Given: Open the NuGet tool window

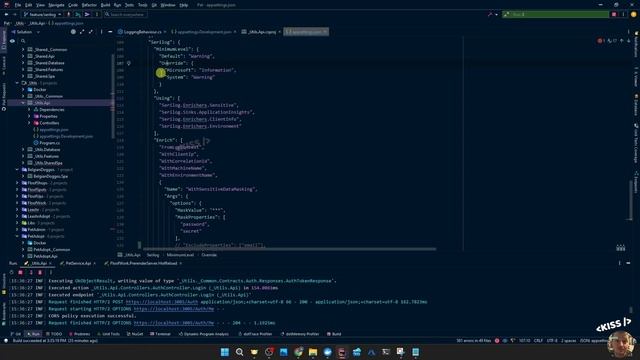Looking at the screenshot, I should (135, 334).
